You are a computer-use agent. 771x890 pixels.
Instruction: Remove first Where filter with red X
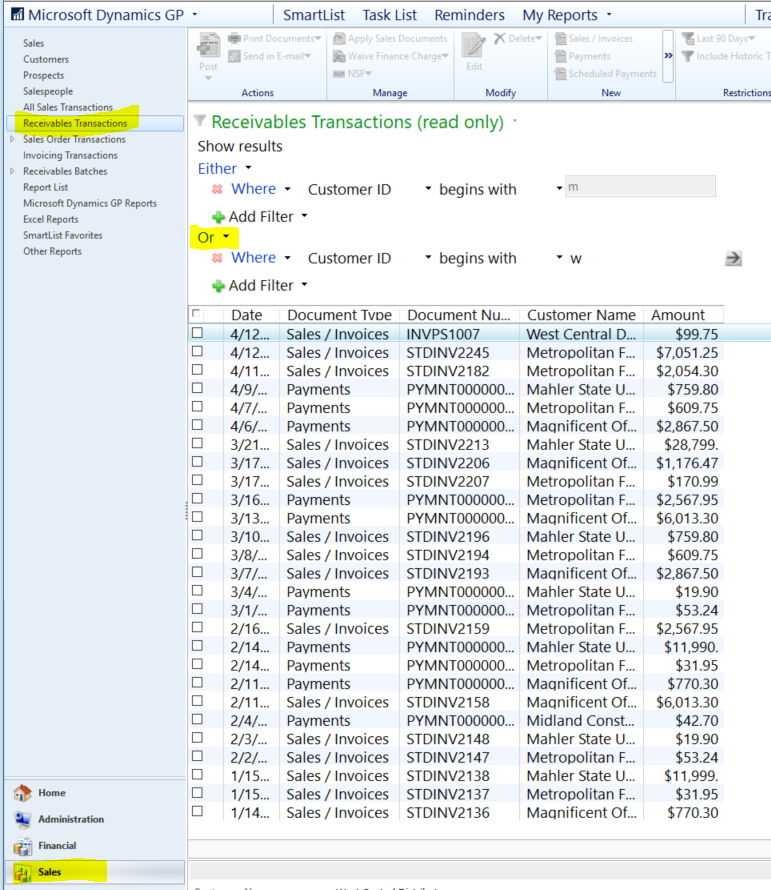(x=217, y=189)
